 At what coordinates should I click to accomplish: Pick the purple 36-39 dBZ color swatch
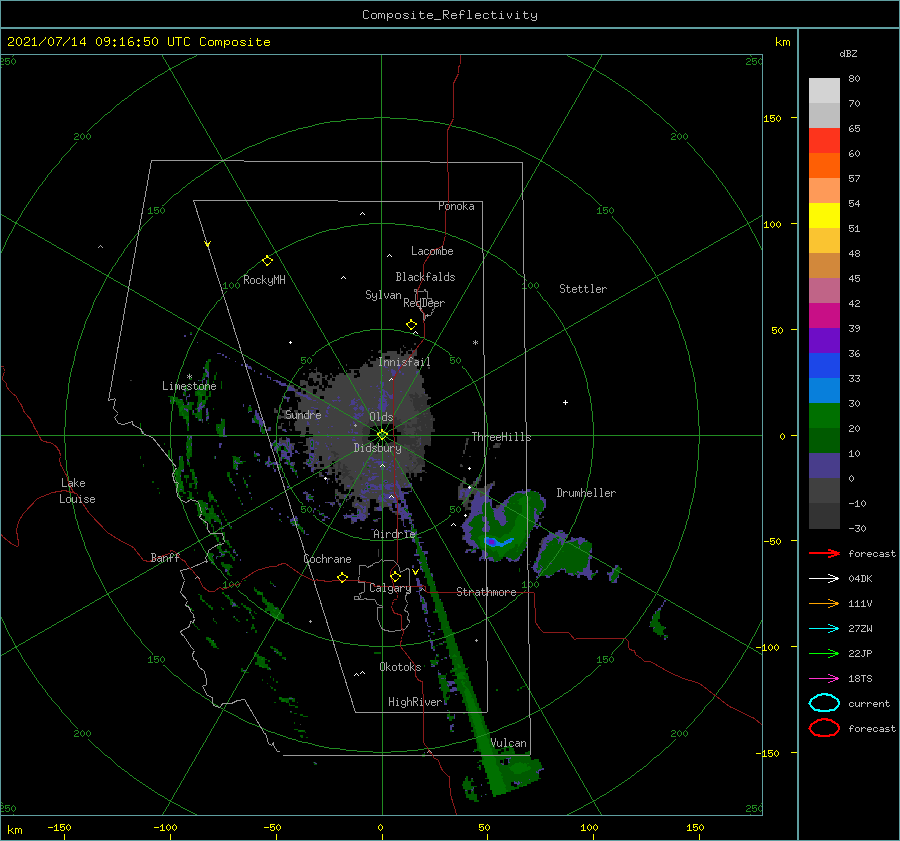pyautogui.click(x=824, y=340)
